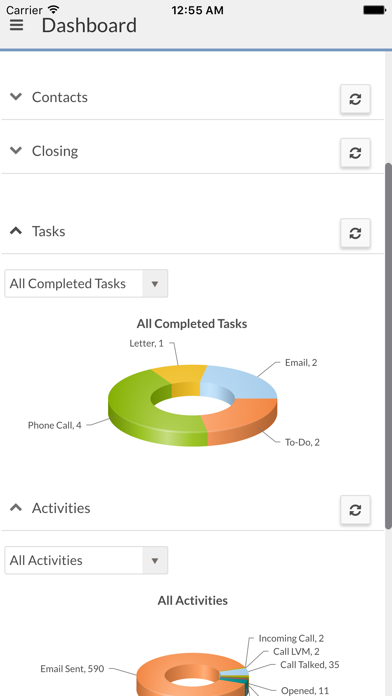Viewport: 392px width, 696px height.
Task: Open the hamburger menu icon
Action: (16, 25)
